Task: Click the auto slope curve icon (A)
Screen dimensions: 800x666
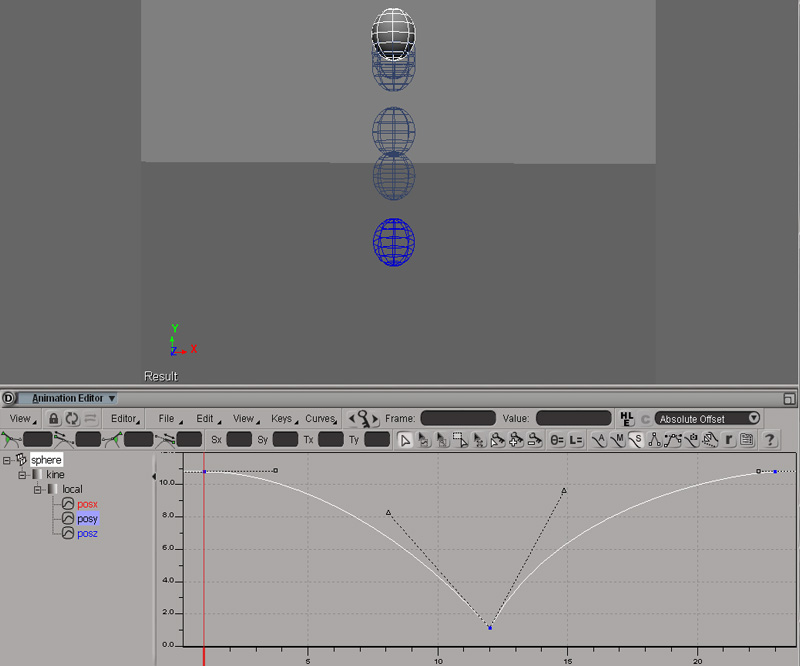Action: tap(598, 439)
